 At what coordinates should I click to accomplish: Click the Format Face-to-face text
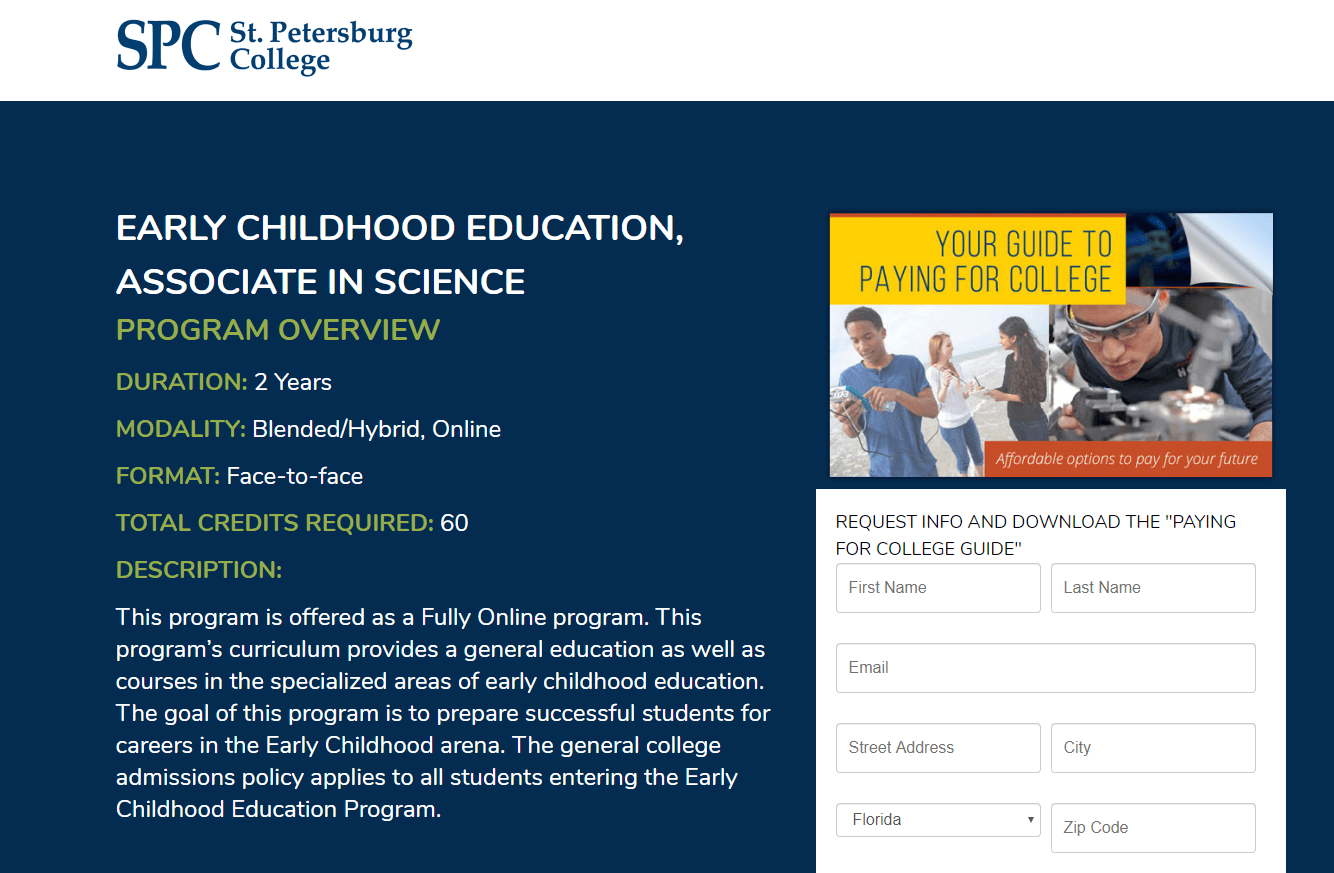[240, 476]
